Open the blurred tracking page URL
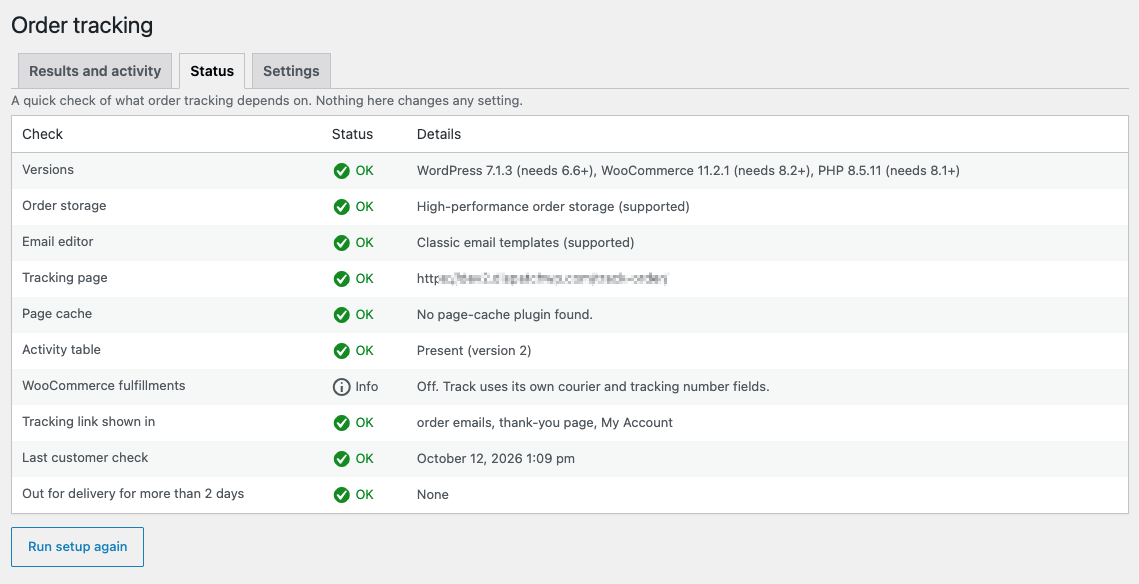Screen dimensions: 1139x584 coord(542,278)
